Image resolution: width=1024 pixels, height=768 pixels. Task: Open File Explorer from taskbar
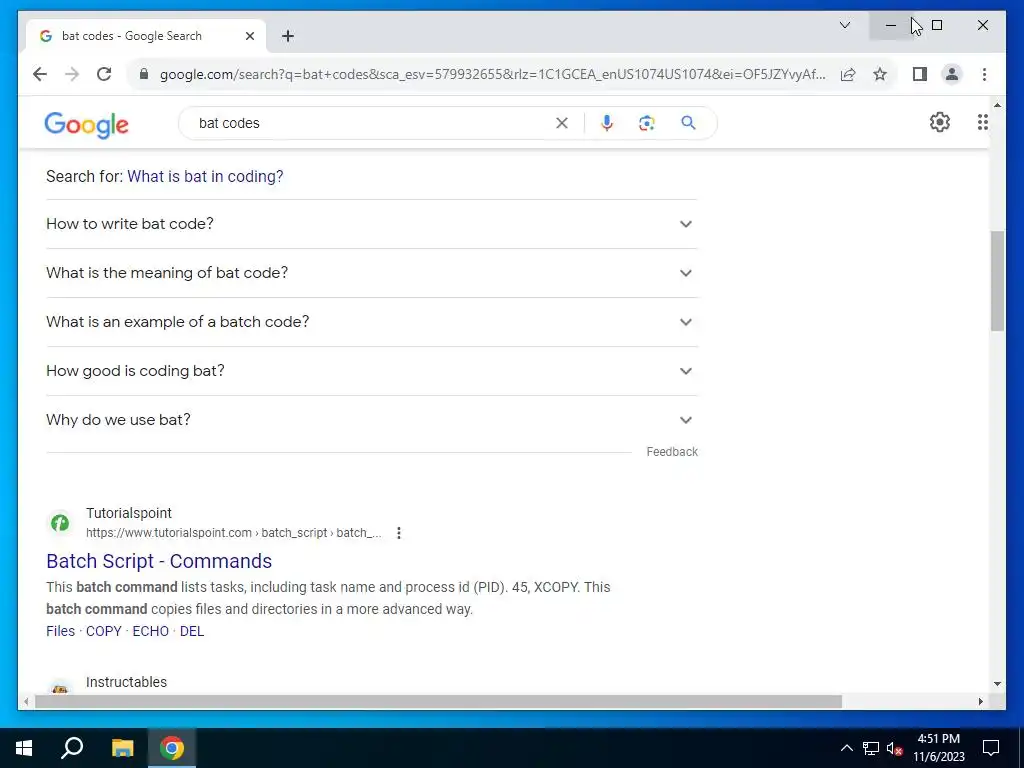pos(122,748)
